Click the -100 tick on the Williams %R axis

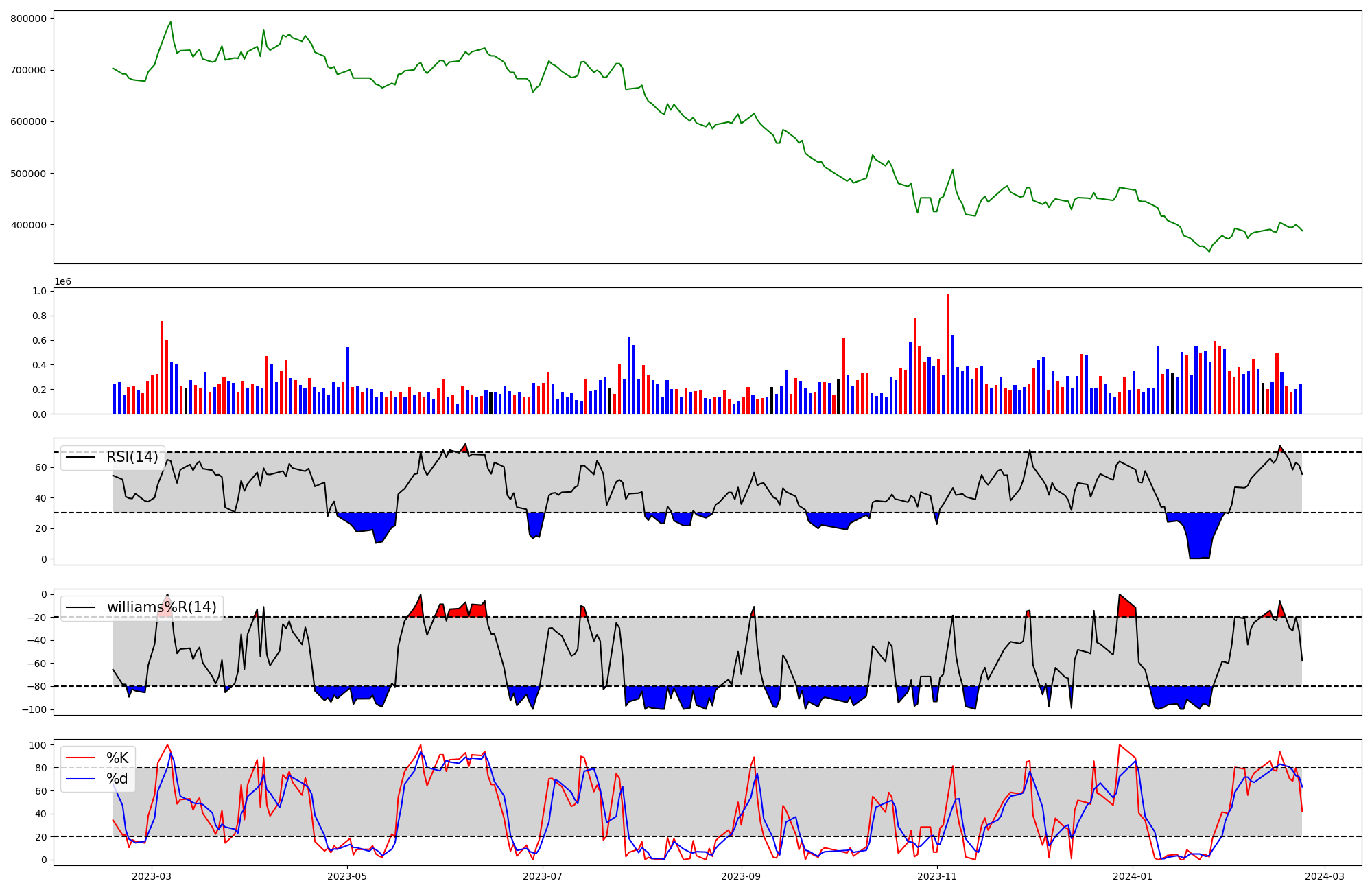34,709
